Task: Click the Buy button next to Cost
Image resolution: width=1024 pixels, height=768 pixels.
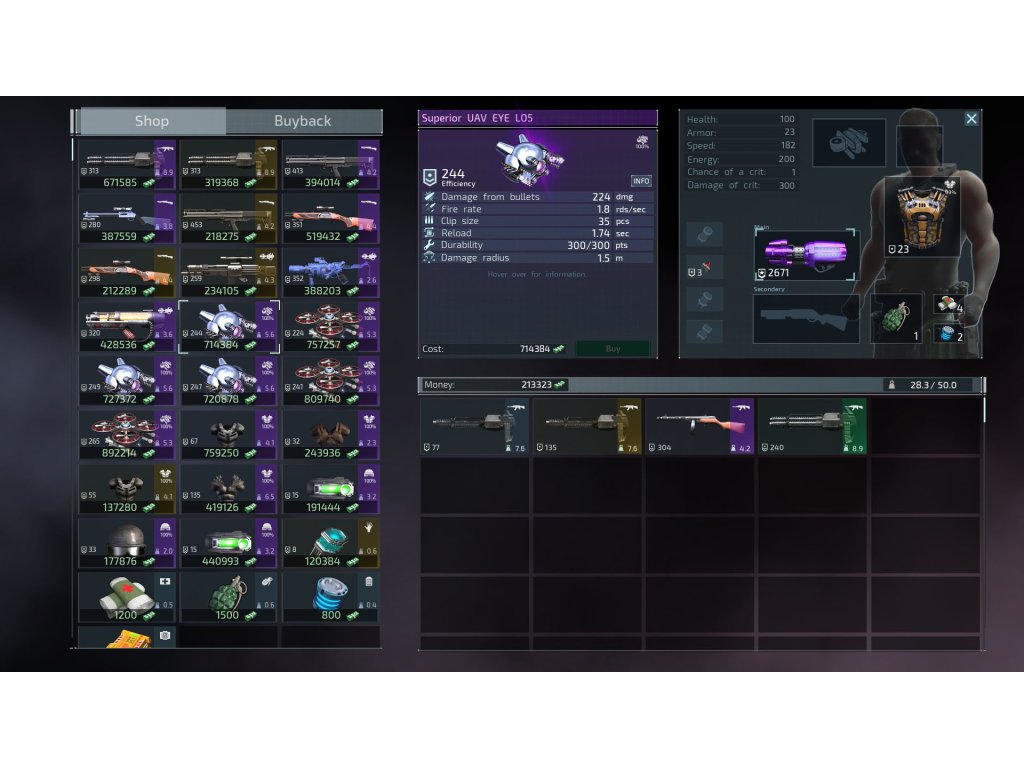Action: pos(613,349)
